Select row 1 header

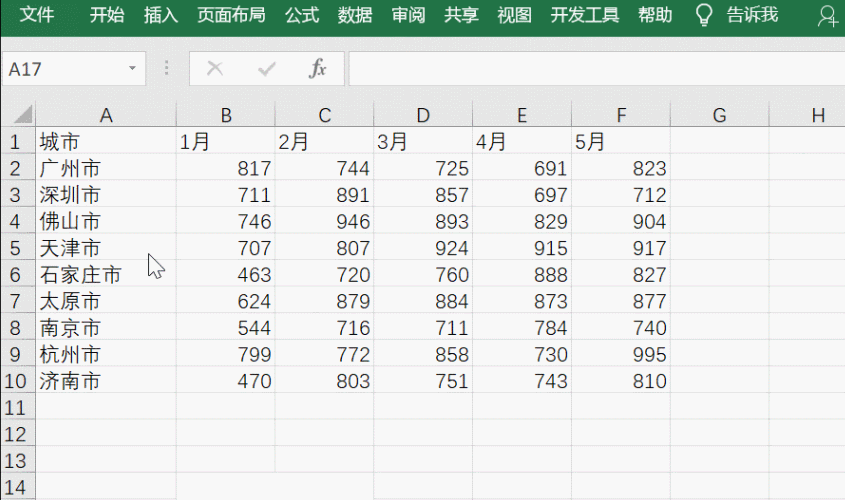pos(18,141)
